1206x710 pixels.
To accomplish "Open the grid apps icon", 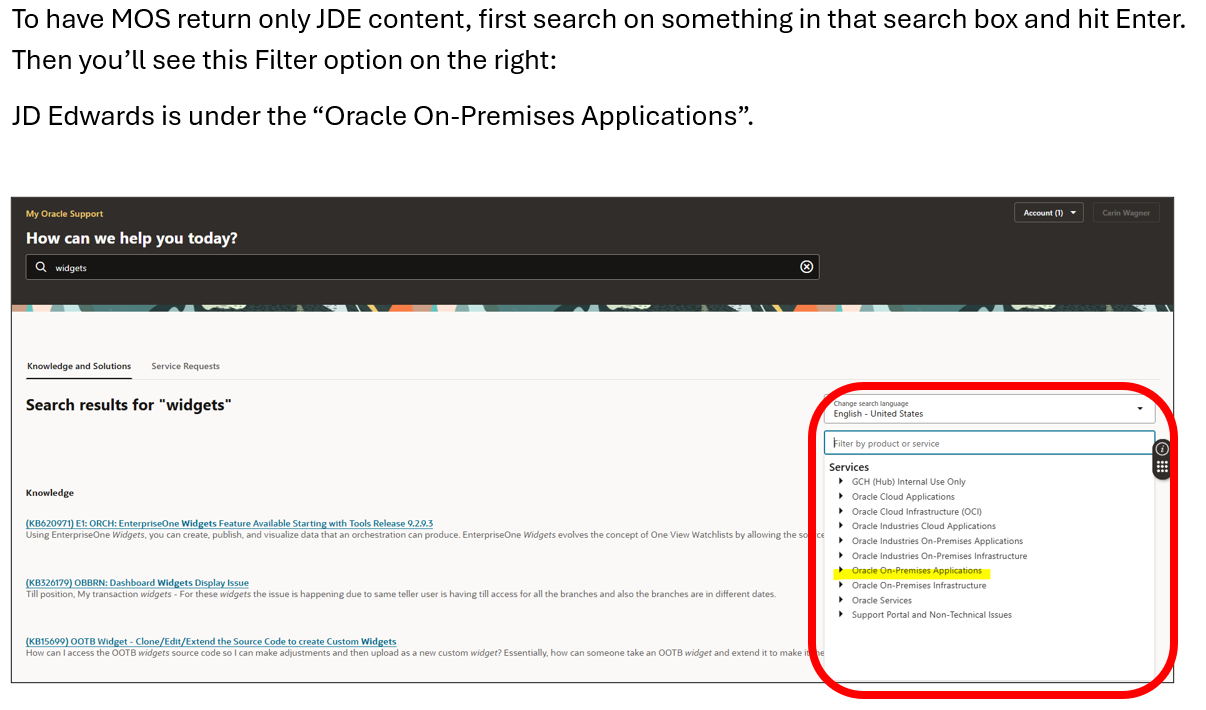I will pos(1161,467).
